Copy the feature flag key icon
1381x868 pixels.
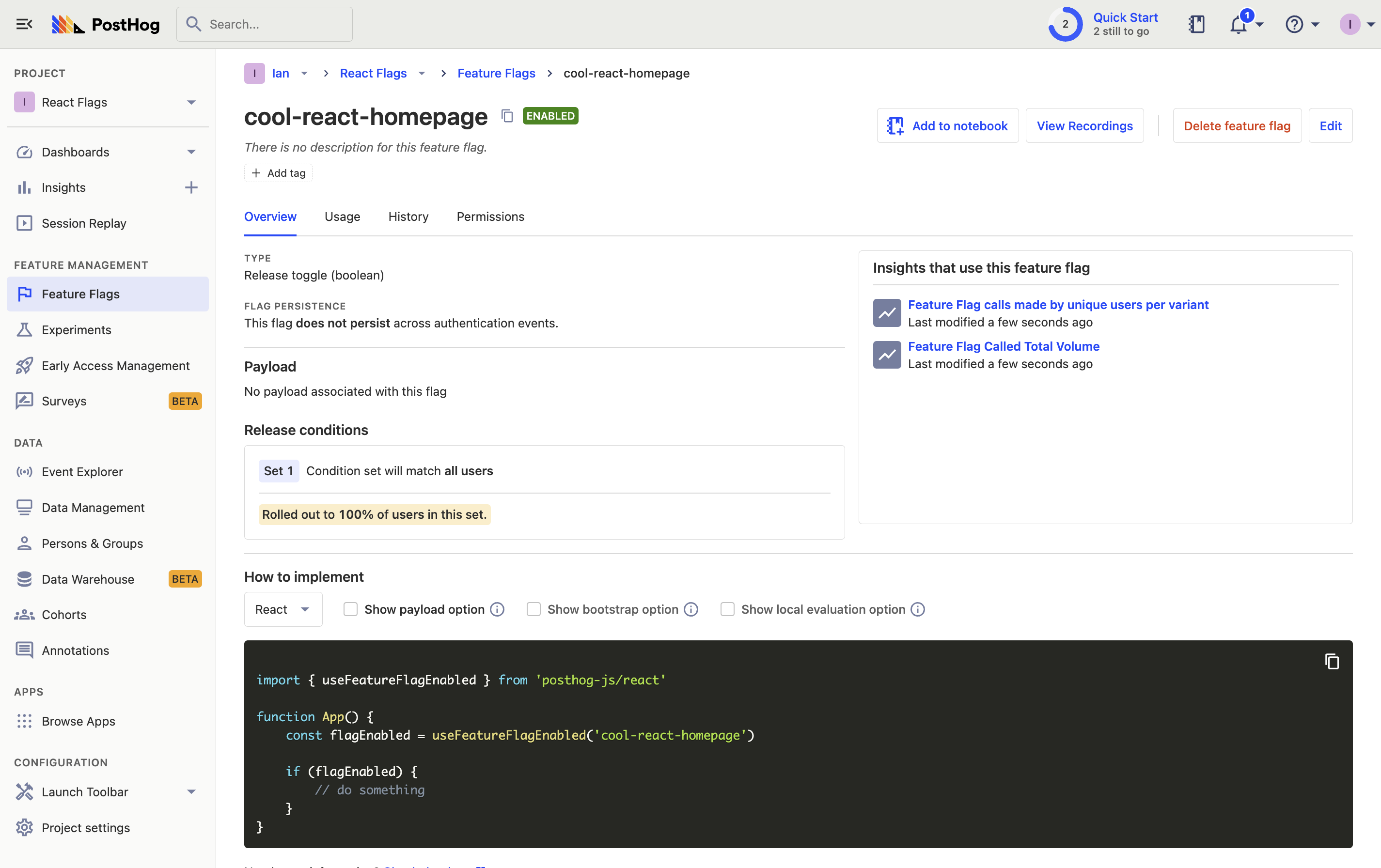coord(506,116)
